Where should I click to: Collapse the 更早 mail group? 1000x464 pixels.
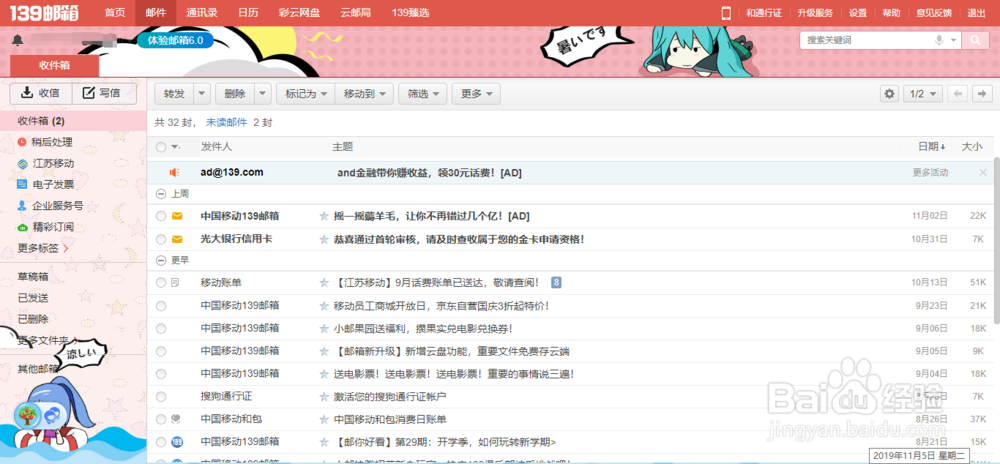point(160,260)
